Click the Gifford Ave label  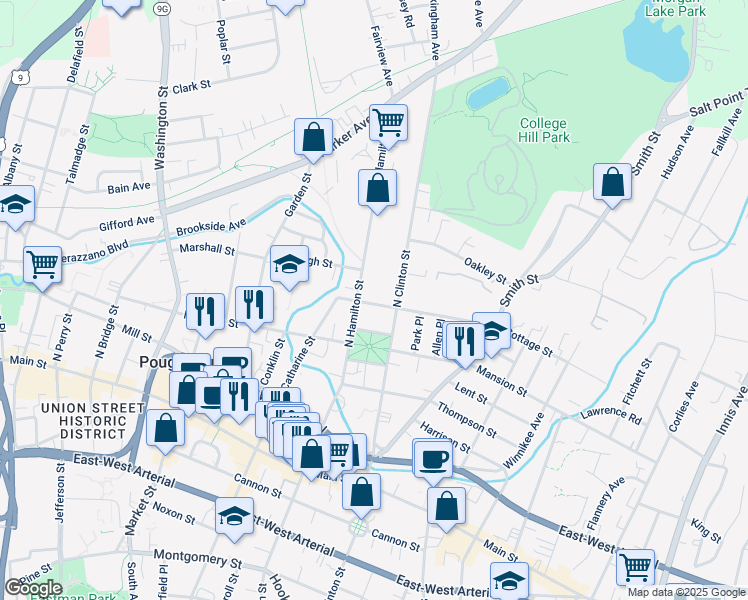127,223
